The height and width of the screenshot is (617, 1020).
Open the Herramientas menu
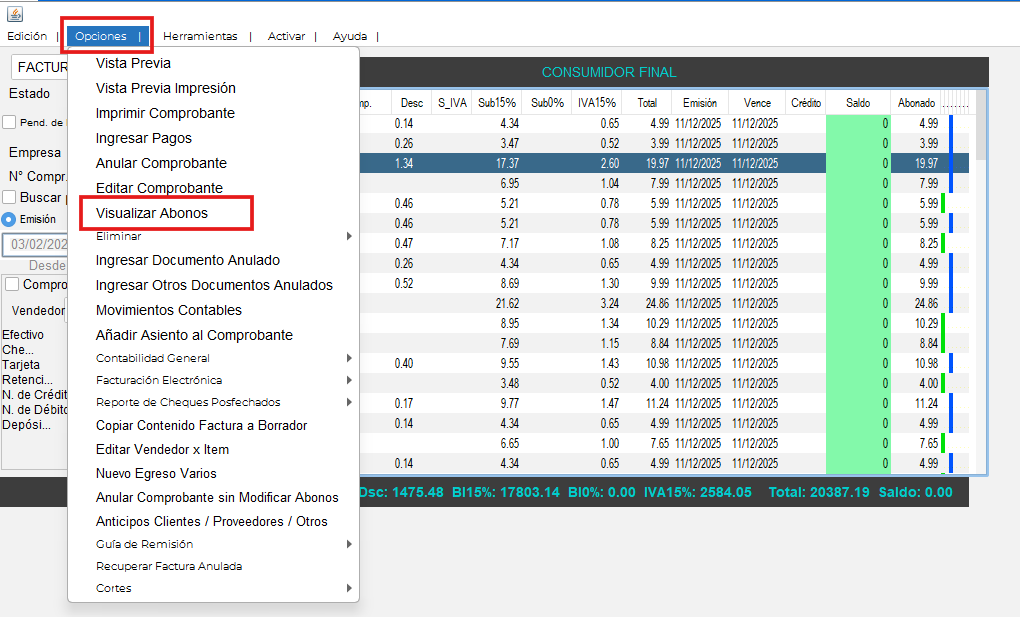[200, 36]
